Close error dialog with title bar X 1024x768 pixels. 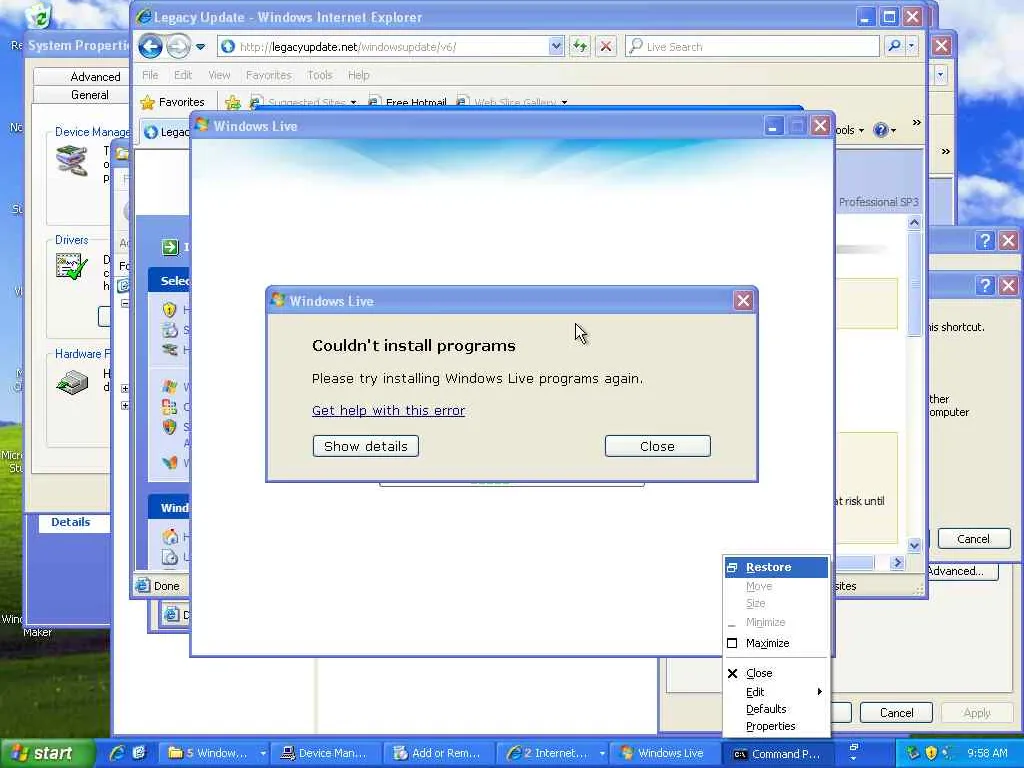coord(743,300)
